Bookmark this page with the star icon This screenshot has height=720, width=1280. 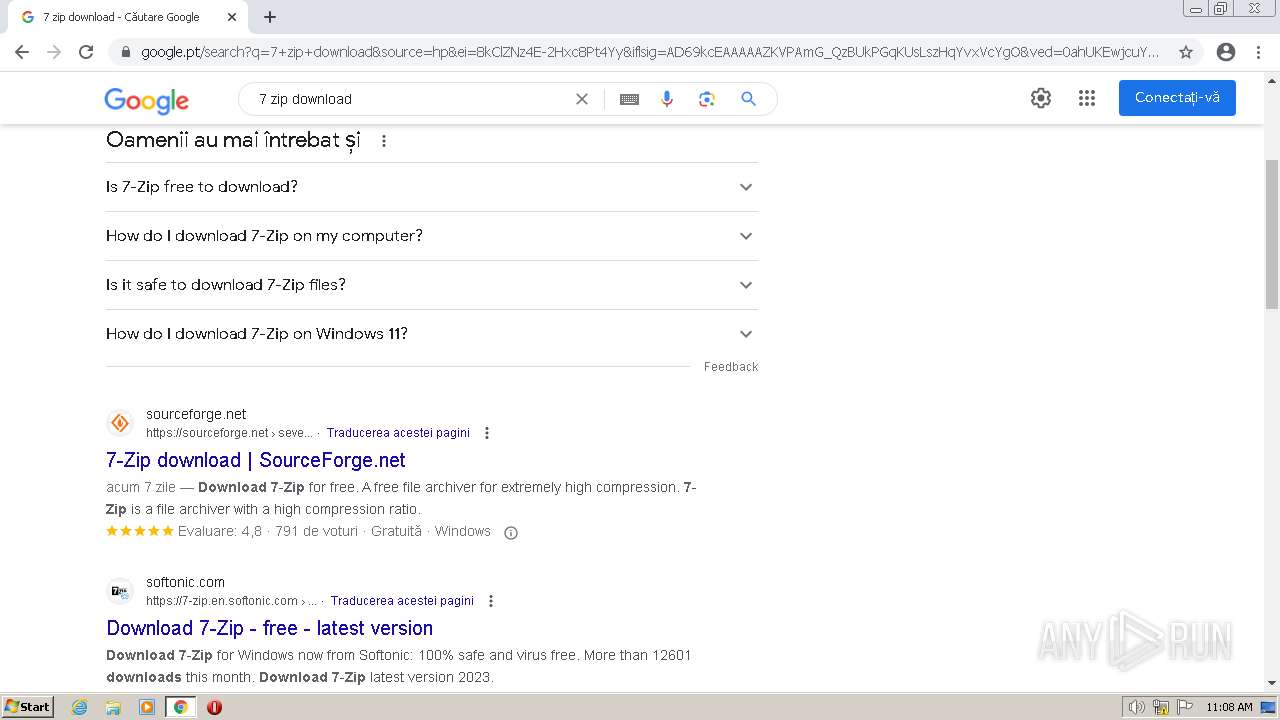point(1186,52)
